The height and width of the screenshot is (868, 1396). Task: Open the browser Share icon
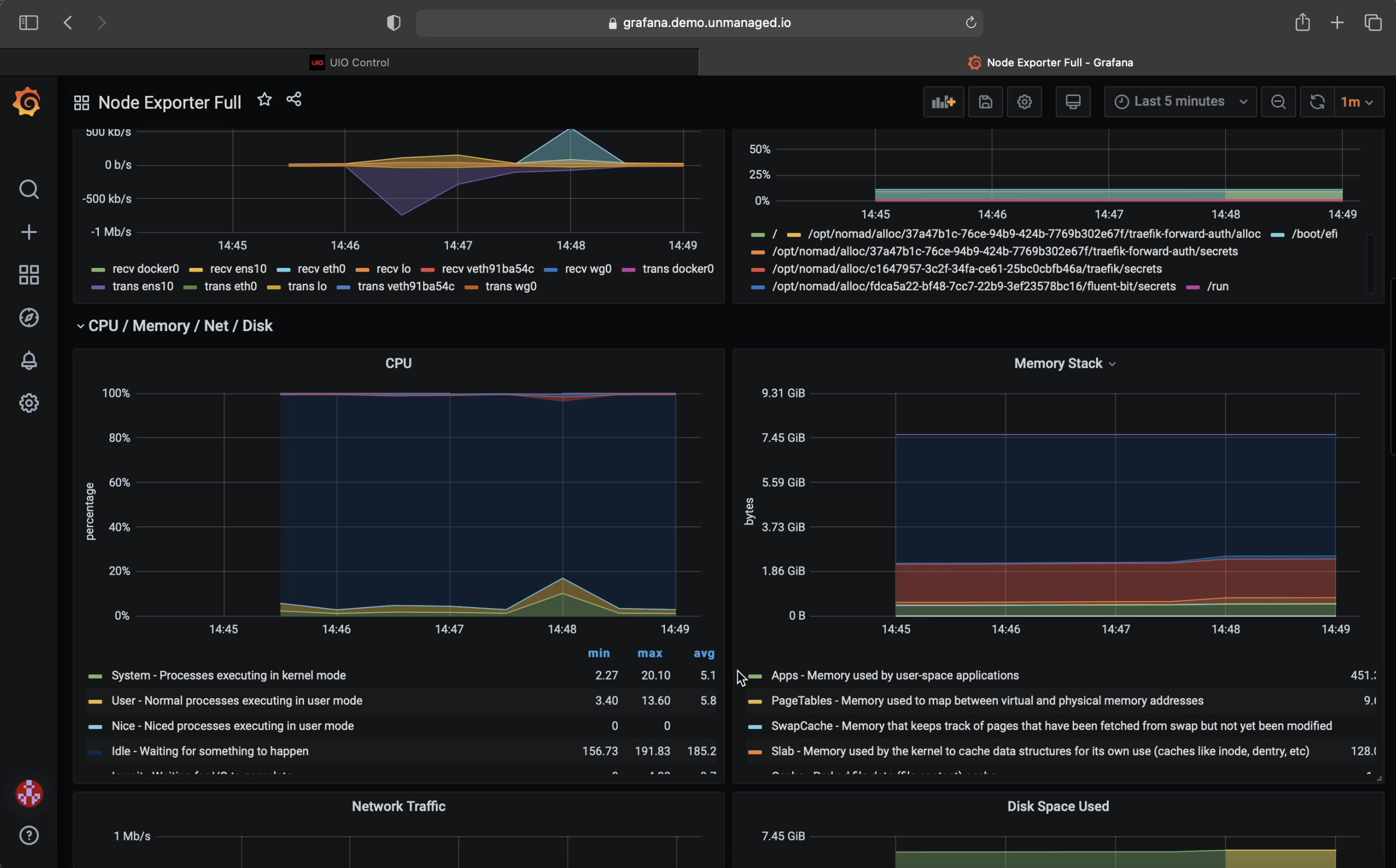[x=1303, y=22]
